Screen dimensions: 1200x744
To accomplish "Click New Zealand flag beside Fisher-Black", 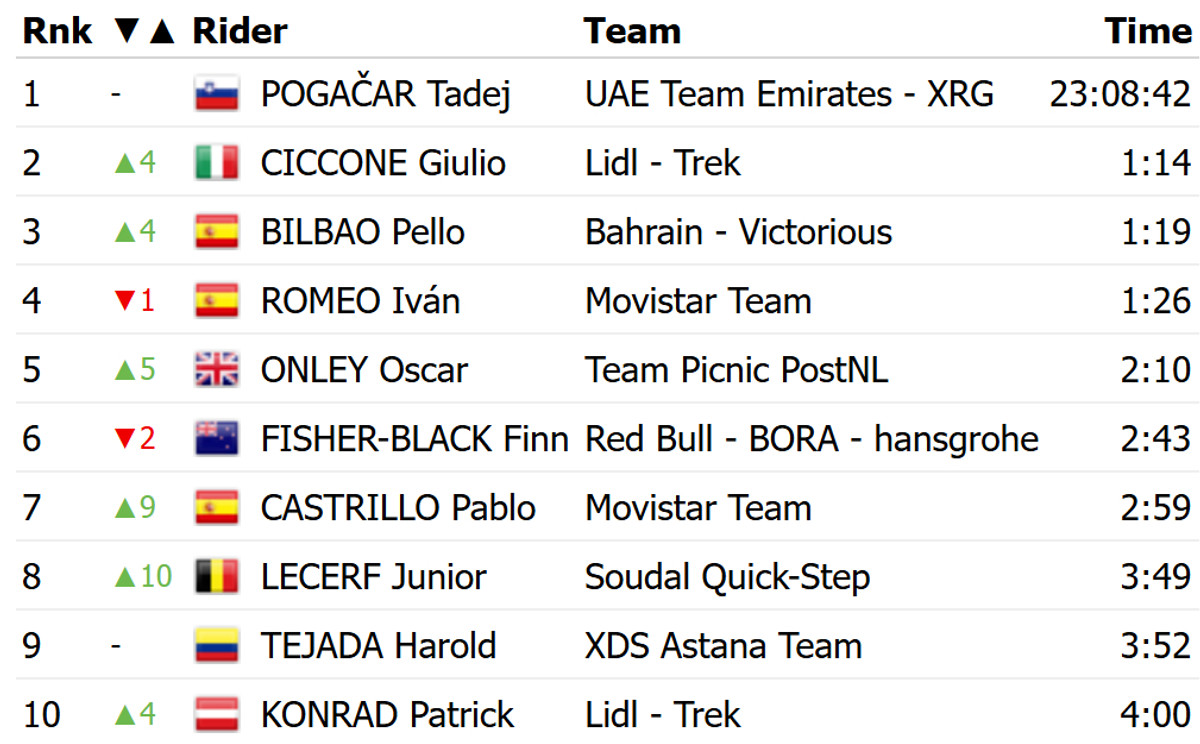I will point(217,439).
